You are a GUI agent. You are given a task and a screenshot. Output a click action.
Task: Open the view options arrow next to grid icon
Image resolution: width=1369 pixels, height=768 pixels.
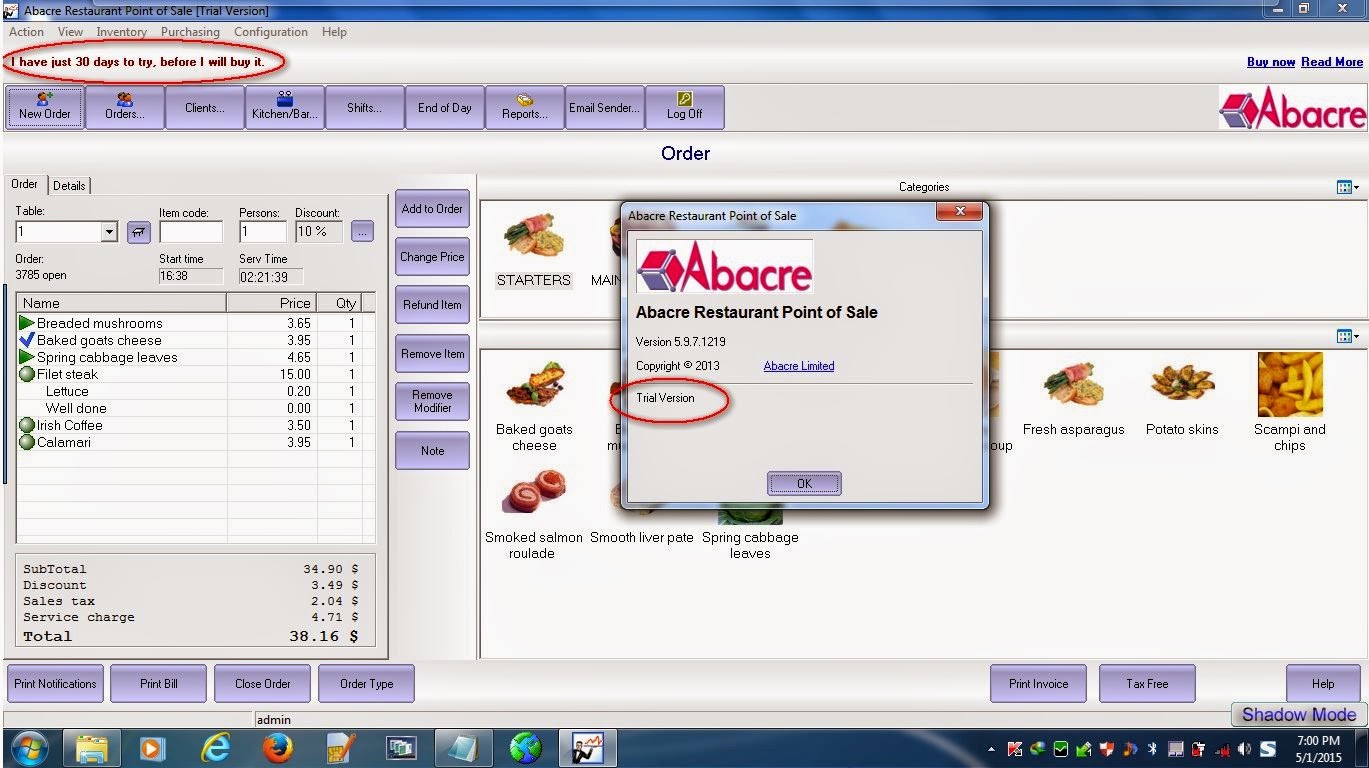tap(1357, 187)
